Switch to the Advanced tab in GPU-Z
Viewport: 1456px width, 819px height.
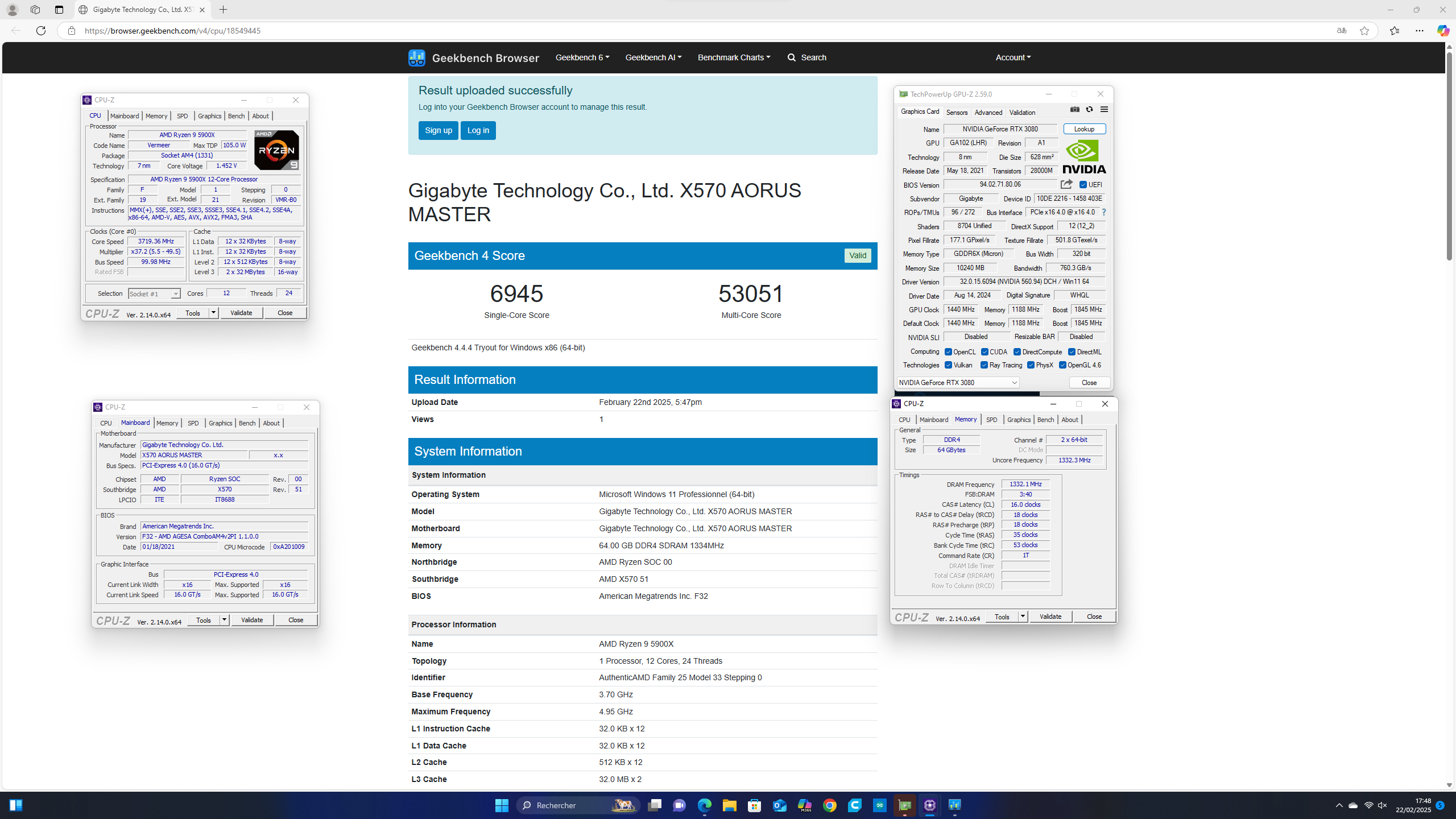point(988,113)
